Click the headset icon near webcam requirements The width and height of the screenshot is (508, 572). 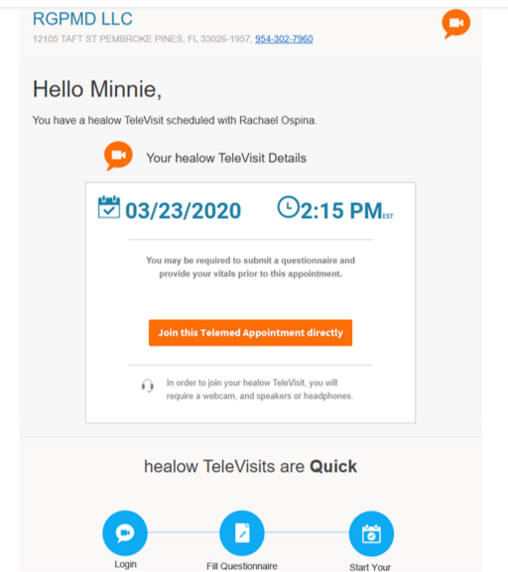tap(148, 386)
